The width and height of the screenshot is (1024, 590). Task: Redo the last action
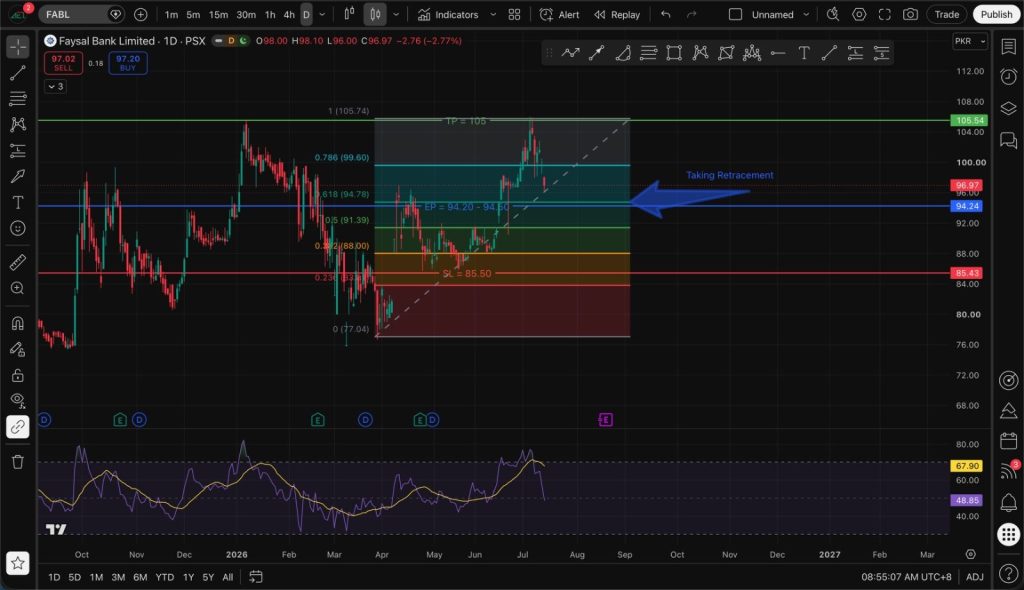point(692,14)
